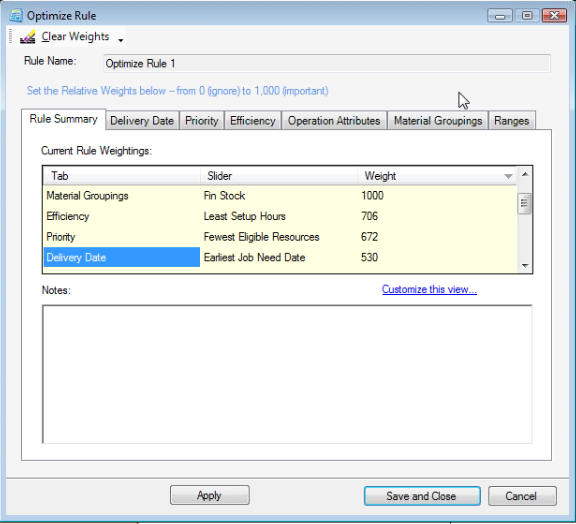Go to the Material Groupings tab
The height and width of the screenshot is (524, 576).
[438, 121]
